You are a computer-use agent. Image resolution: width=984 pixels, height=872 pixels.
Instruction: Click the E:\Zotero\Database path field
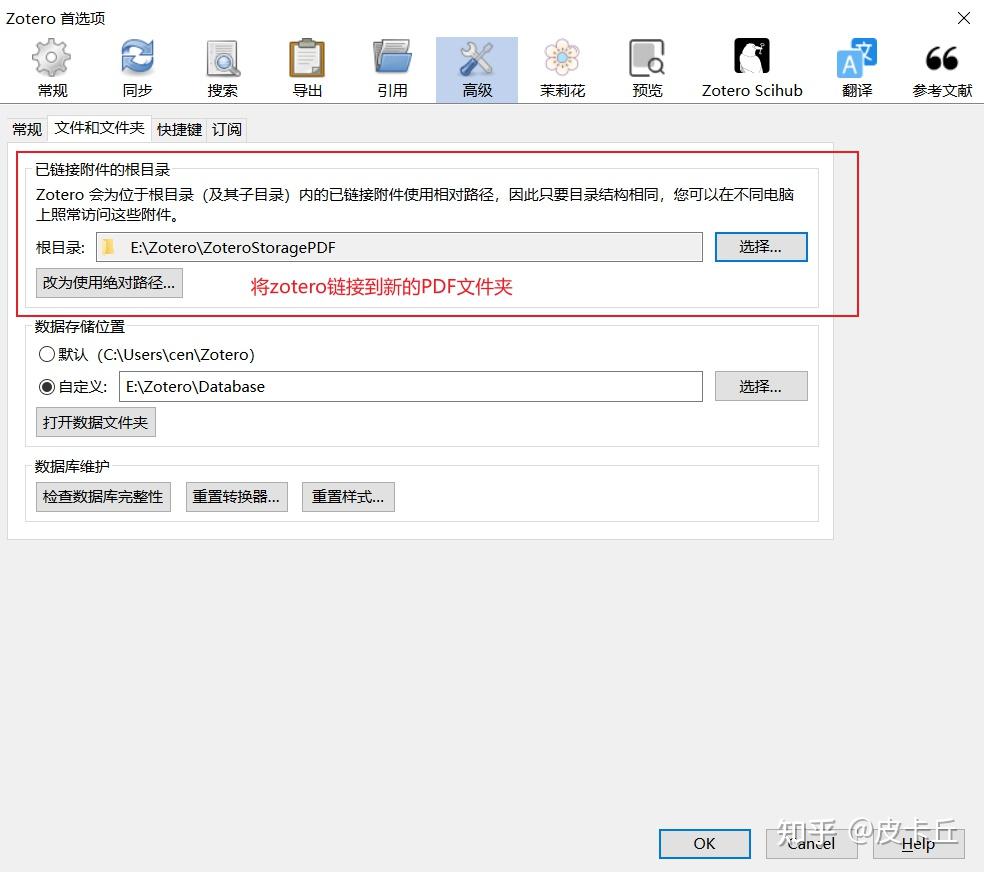pos(410,386)
